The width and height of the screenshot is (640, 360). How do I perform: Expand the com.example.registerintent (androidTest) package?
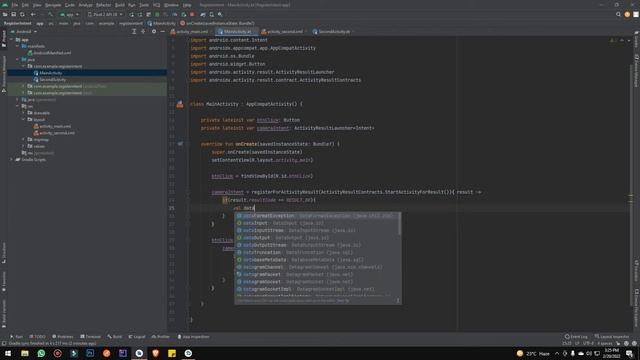23,87
